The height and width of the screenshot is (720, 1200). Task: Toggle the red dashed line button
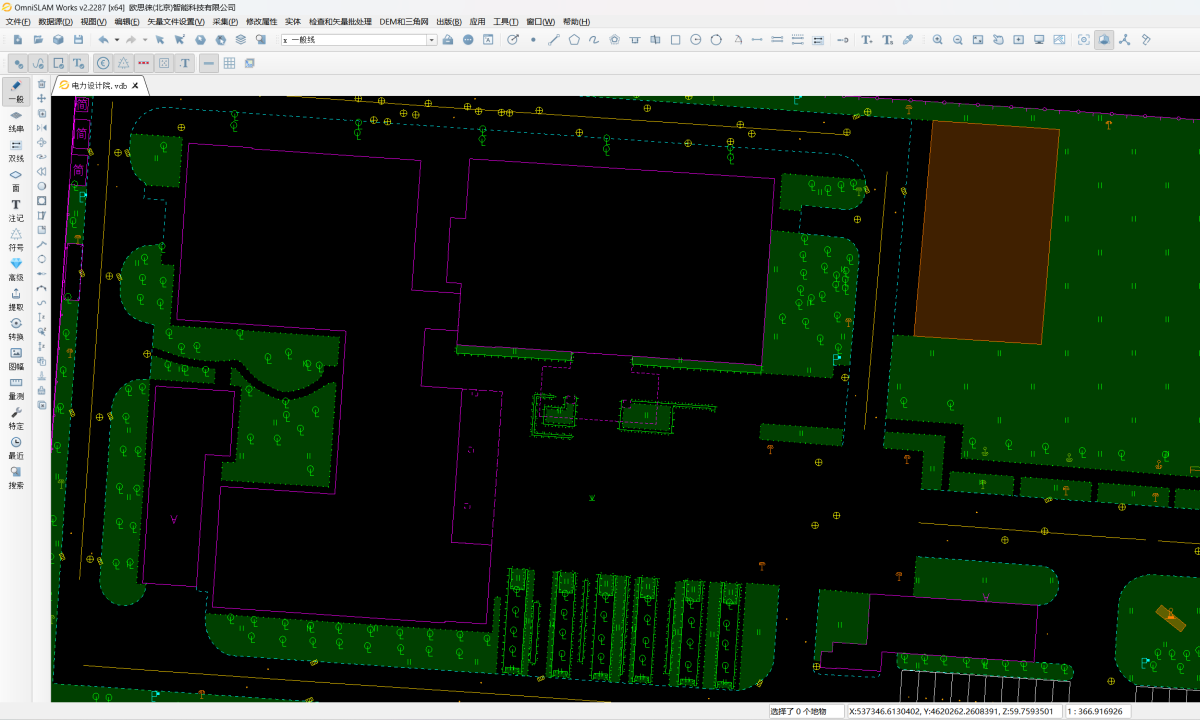click(x=144, y=63)
